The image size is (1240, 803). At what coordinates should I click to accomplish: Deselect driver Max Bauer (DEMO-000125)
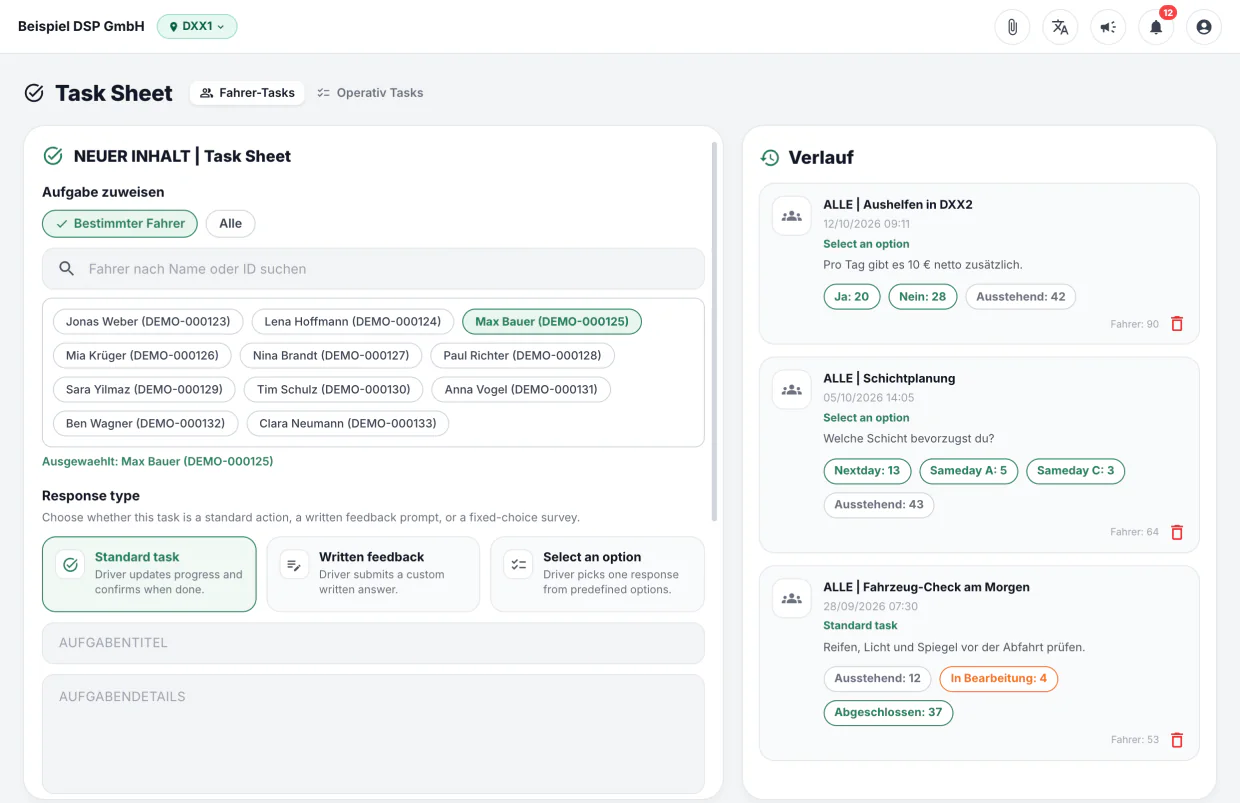tap(552, 321)
